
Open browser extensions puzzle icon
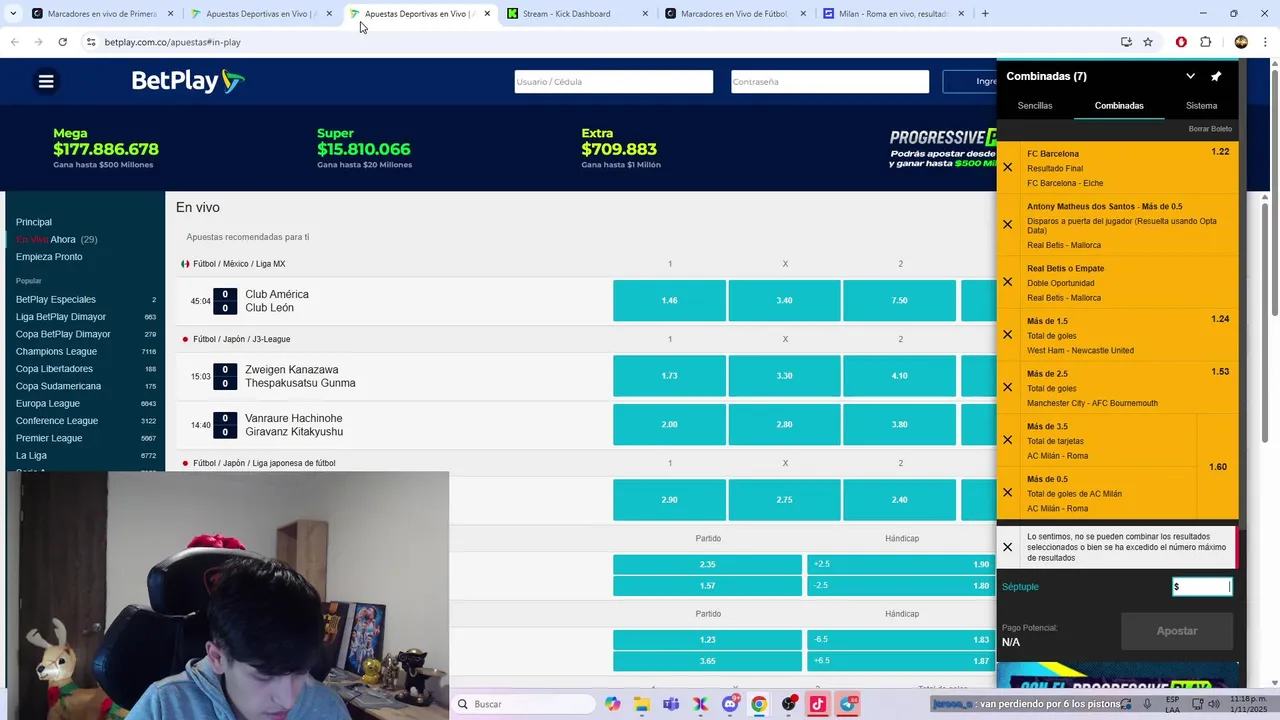pyautogui.click(x=1206, y=42)
